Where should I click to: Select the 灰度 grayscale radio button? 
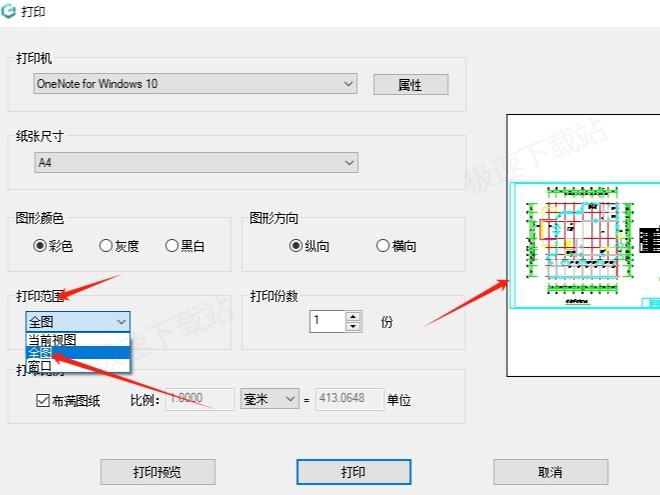pos(106,245)
